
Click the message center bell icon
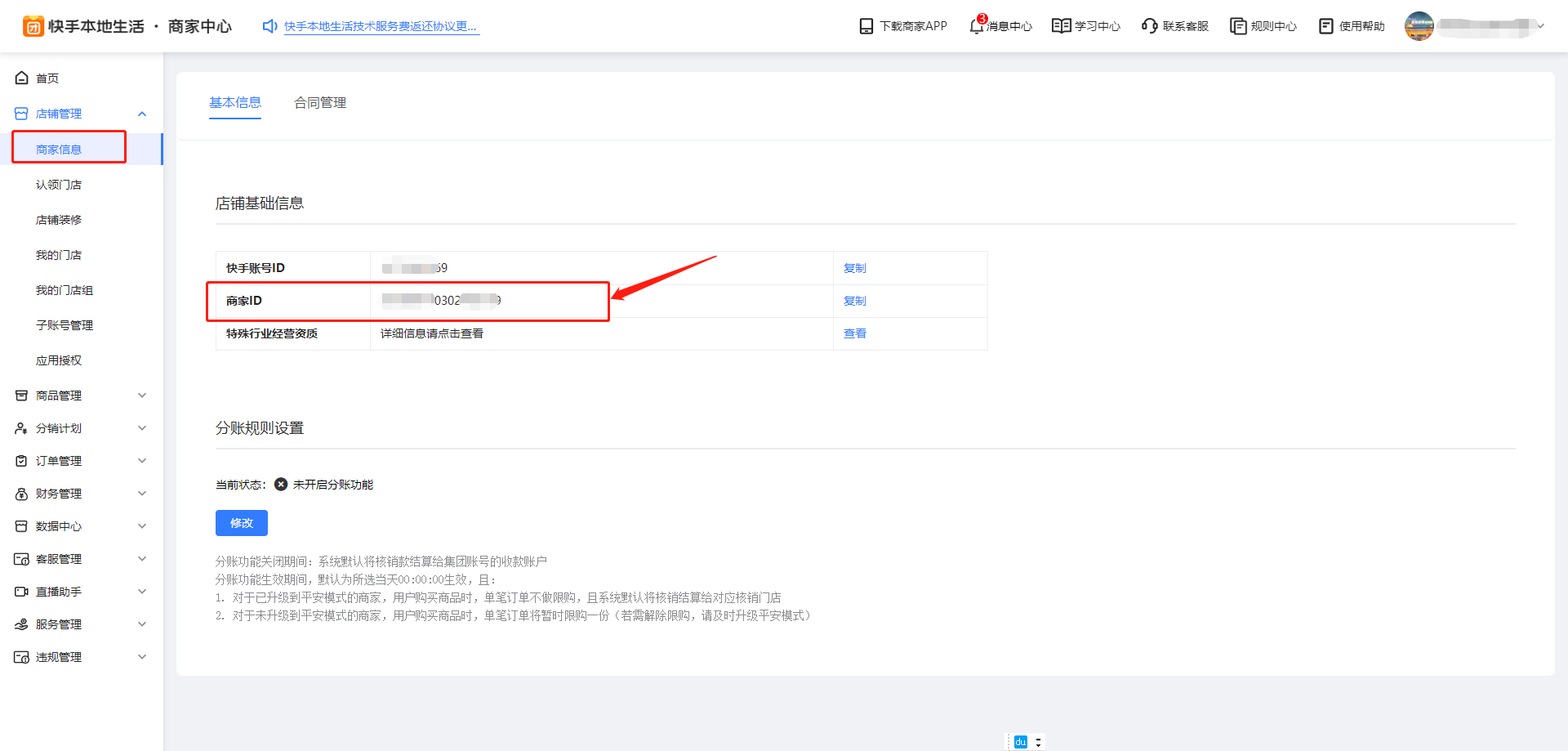[x=977, y=26]
